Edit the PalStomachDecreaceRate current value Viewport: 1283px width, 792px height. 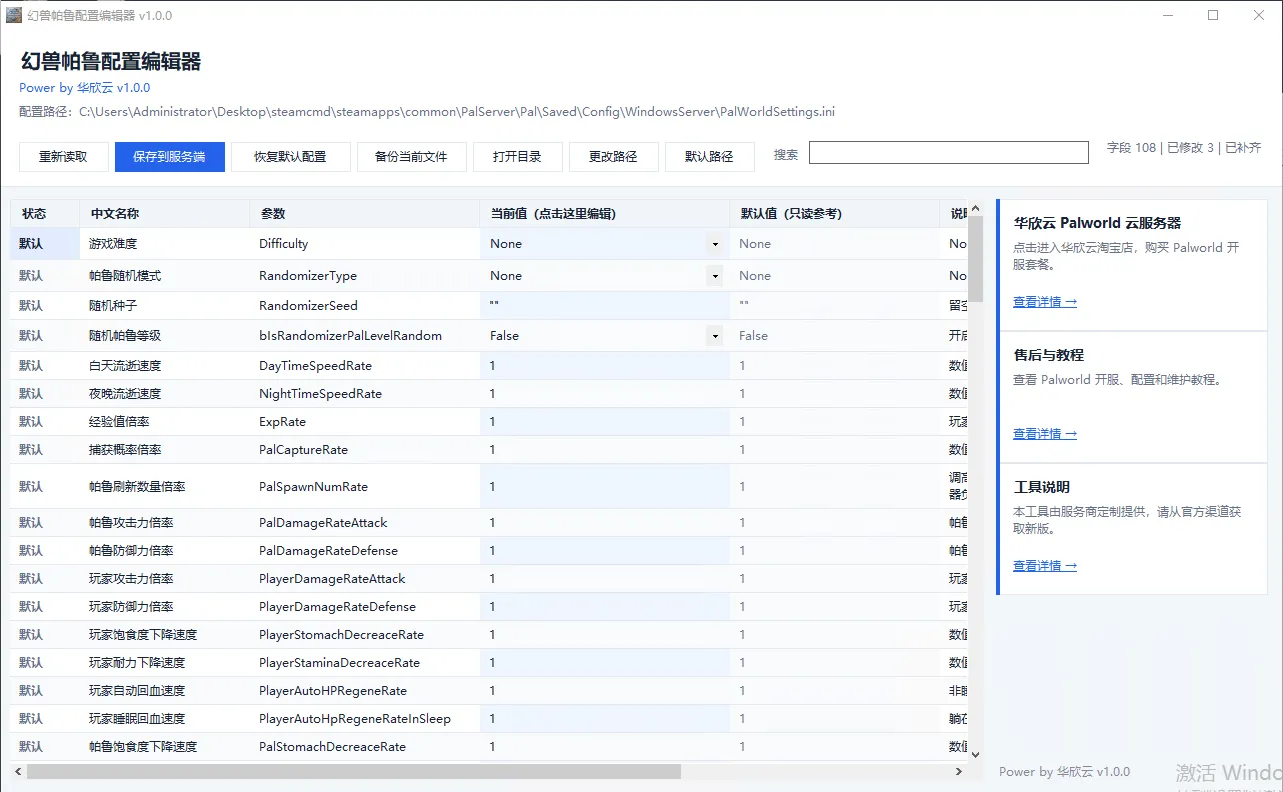coord(605,747)
